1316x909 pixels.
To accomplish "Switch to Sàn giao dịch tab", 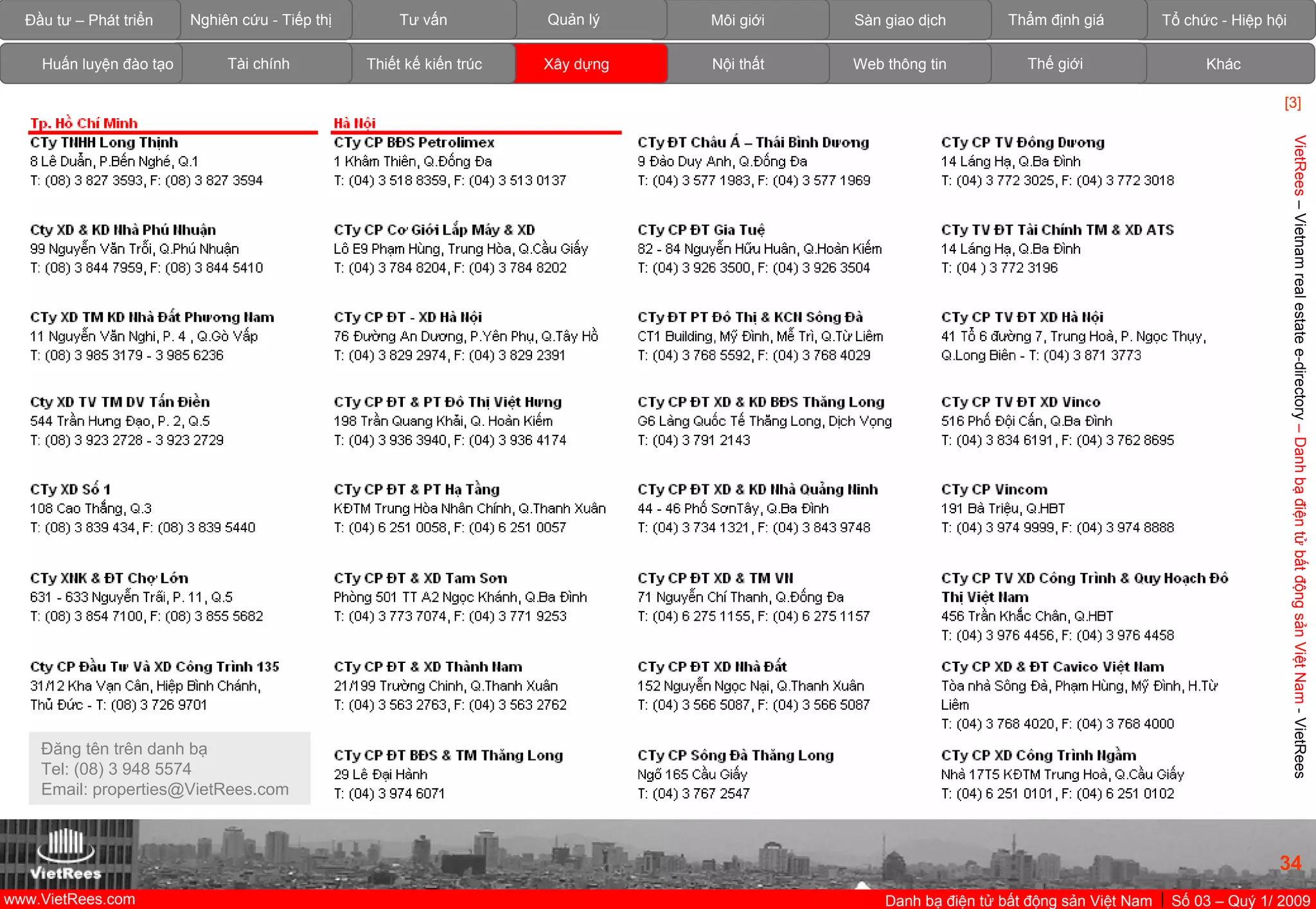I will [900, 20].
